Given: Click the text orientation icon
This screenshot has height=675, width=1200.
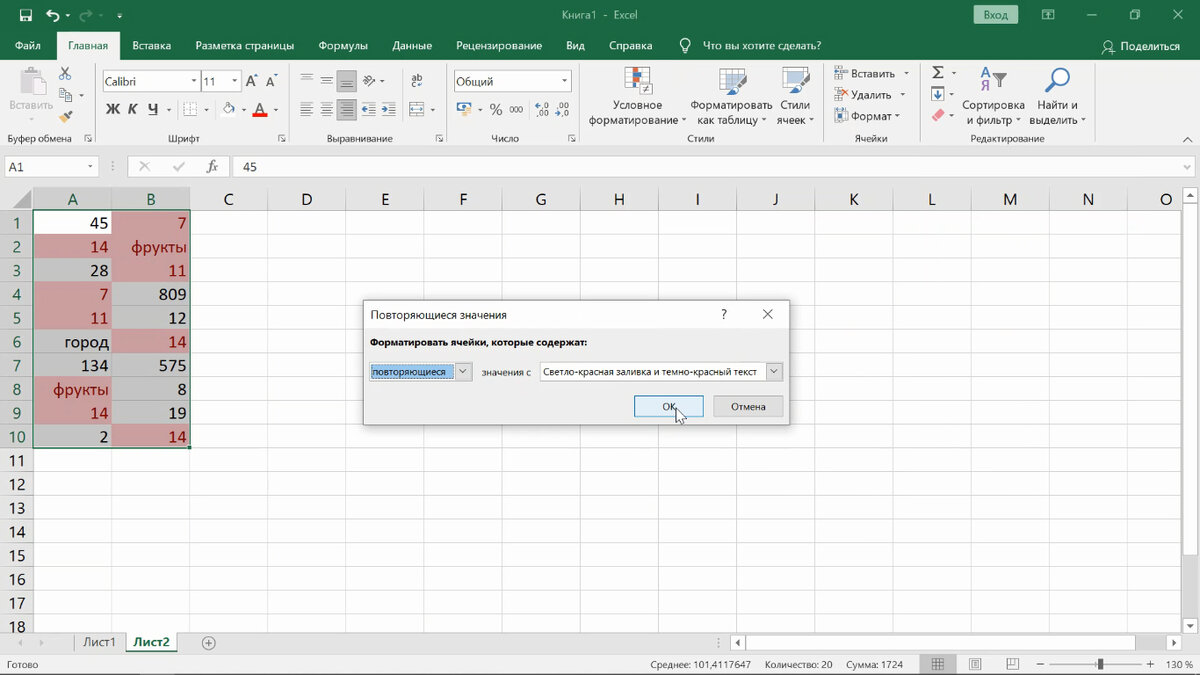Looking at the screenshot, I should pyautogui.click(x=371, y=81).
